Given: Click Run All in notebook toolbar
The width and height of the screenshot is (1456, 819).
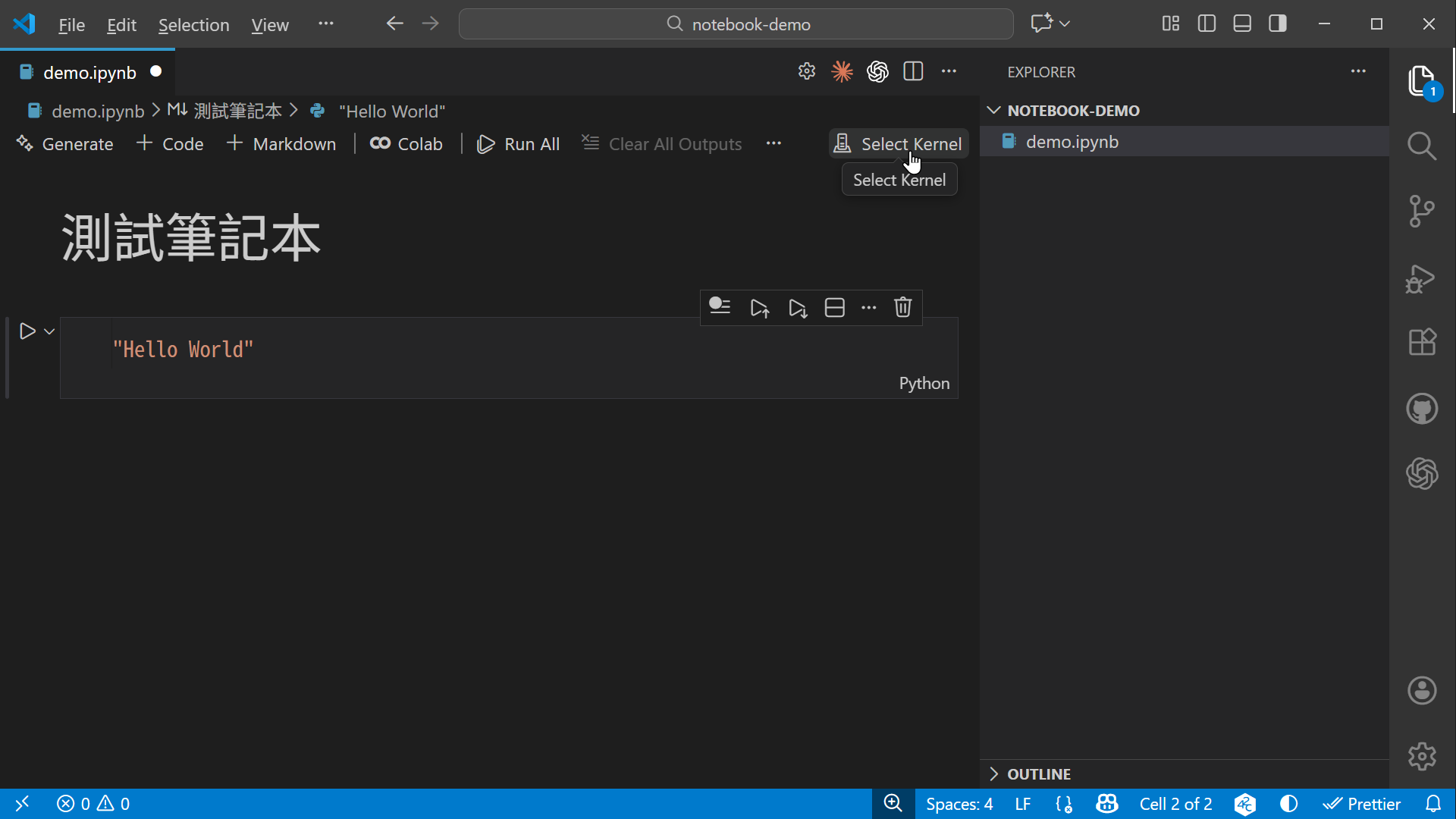Looking at the screenshot, I should 518,143.
